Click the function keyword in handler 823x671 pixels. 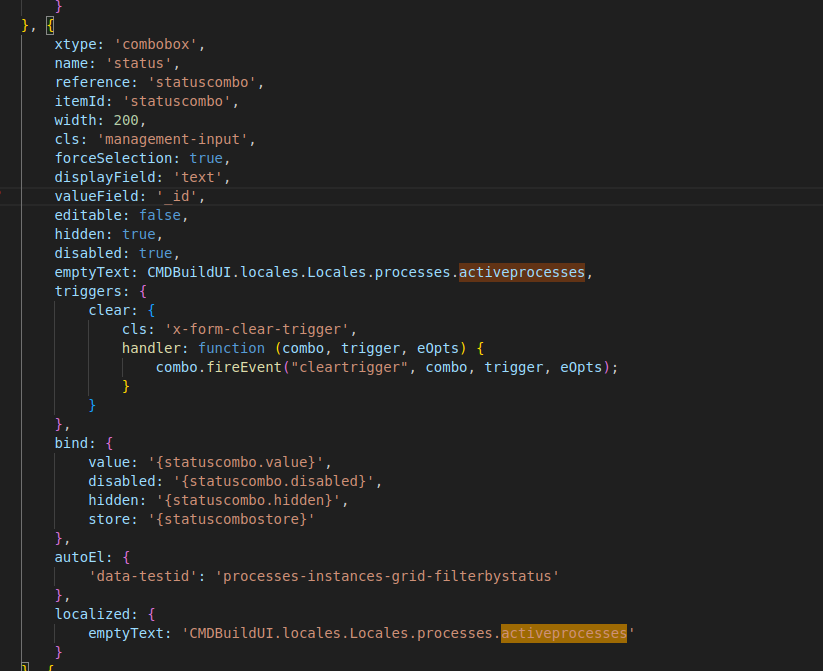231,348
